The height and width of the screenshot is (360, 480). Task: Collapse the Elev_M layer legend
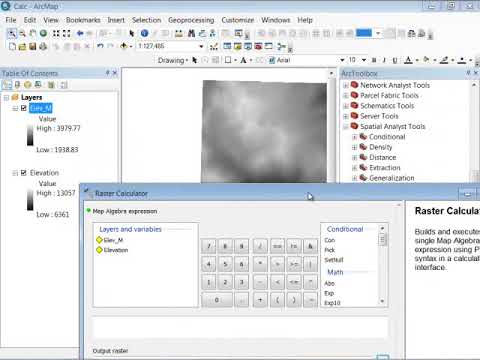click(15, 108)
